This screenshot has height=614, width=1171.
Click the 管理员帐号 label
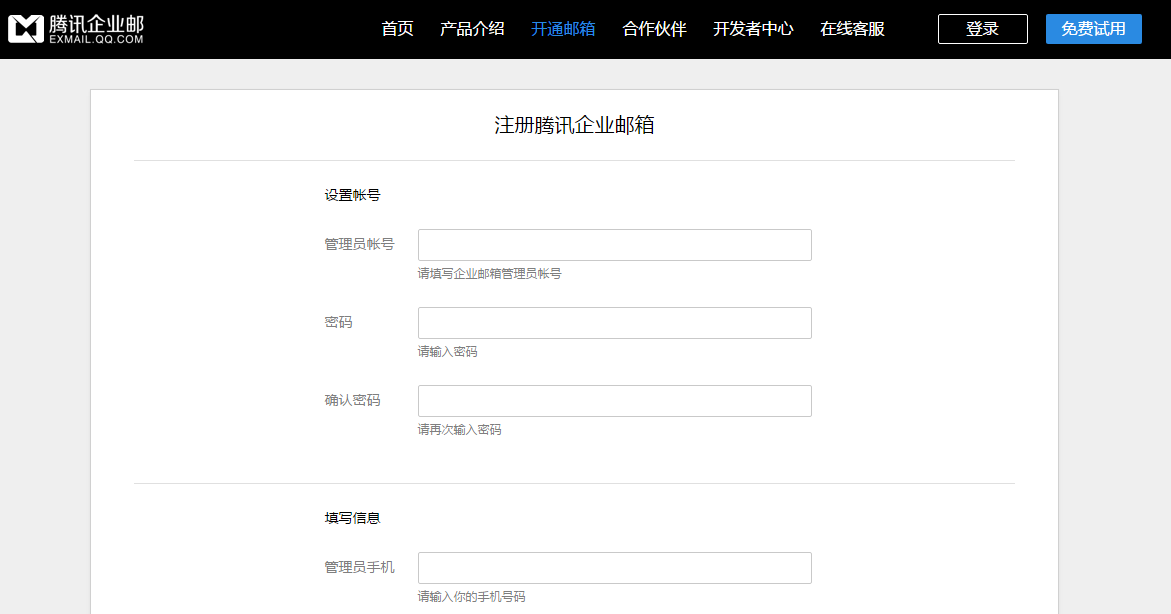(359, 244)
